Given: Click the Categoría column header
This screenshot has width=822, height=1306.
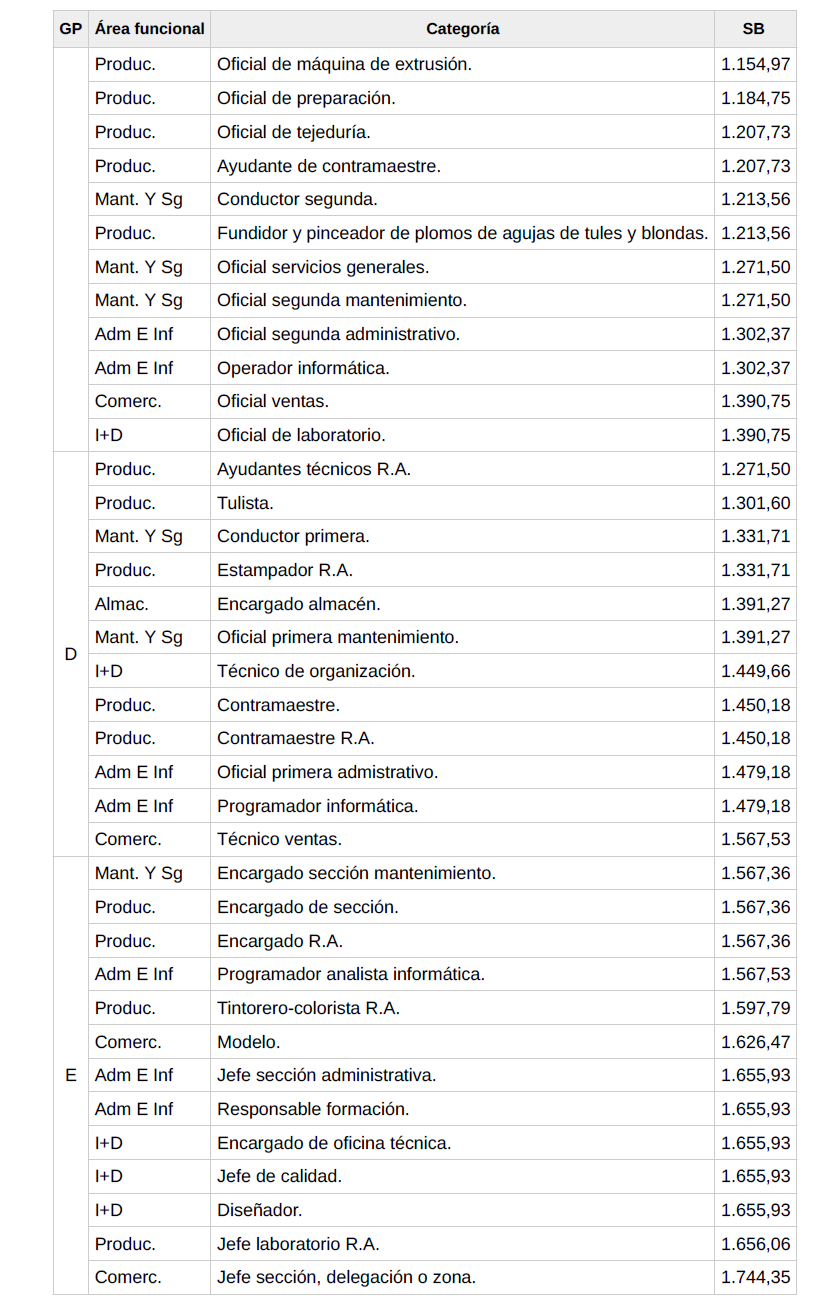Looking at the screenshot, I should click(462, 29).
